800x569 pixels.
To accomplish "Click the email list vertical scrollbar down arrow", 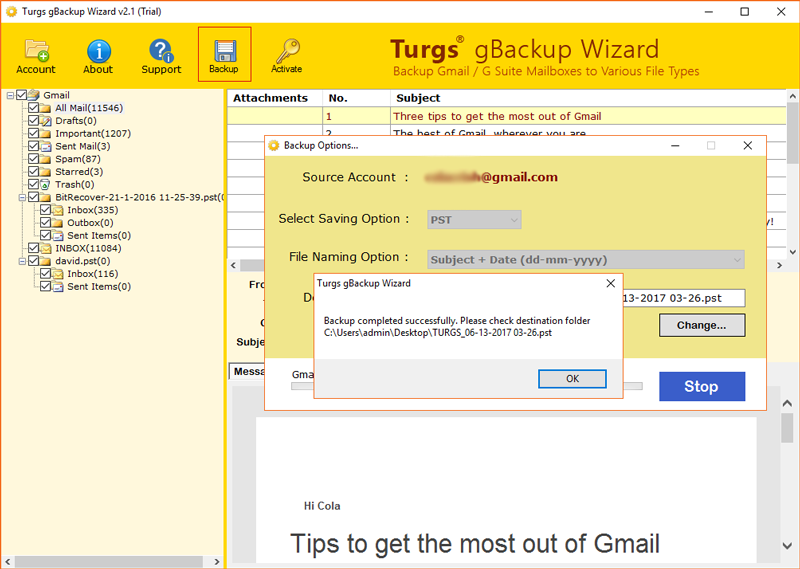I will click(x=792, y=252).
